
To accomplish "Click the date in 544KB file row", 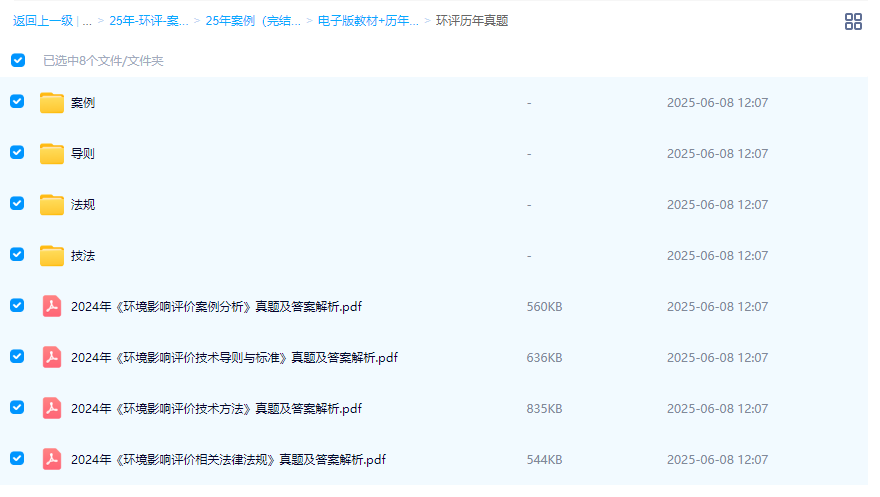I will click(x=717, y=460).
